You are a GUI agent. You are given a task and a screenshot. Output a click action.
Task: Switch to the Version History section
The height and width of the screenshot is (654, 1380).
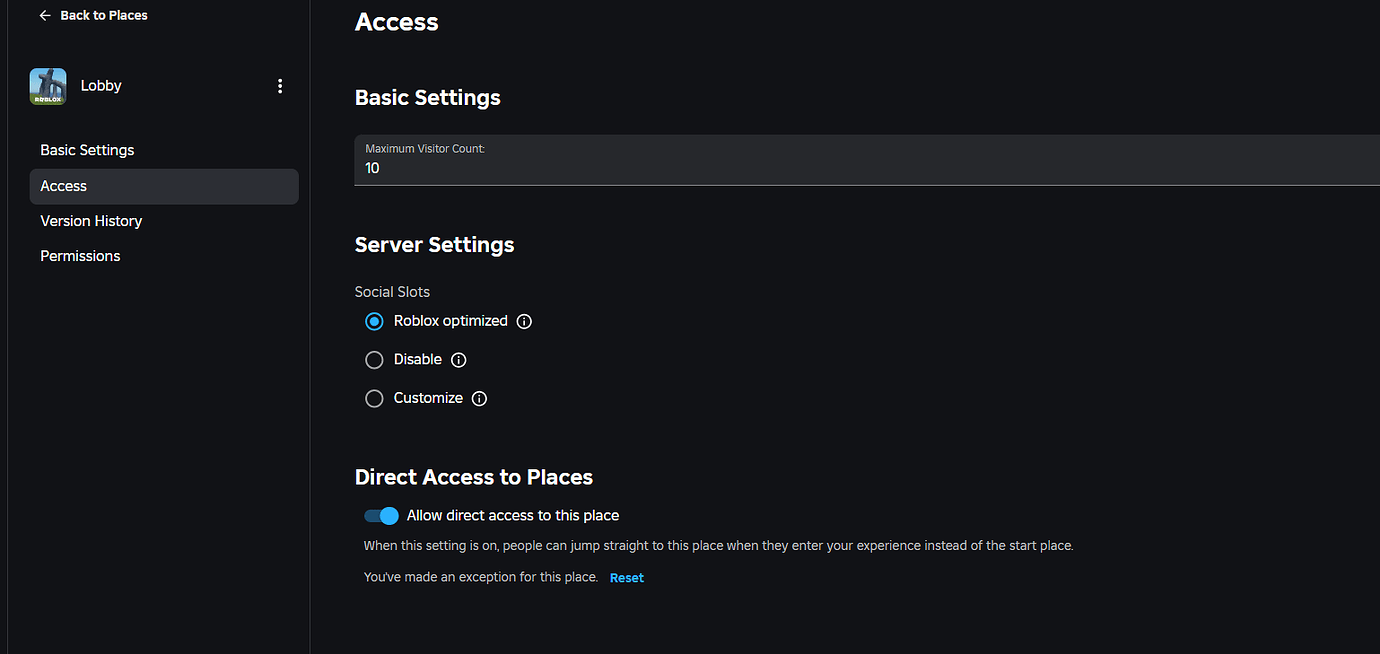click(x=91, y=220)
